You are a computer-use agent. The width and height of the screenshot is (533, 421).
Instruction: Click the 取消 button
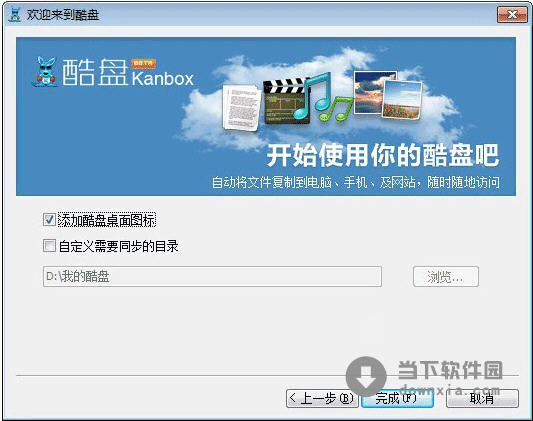[x=482, y=398]
